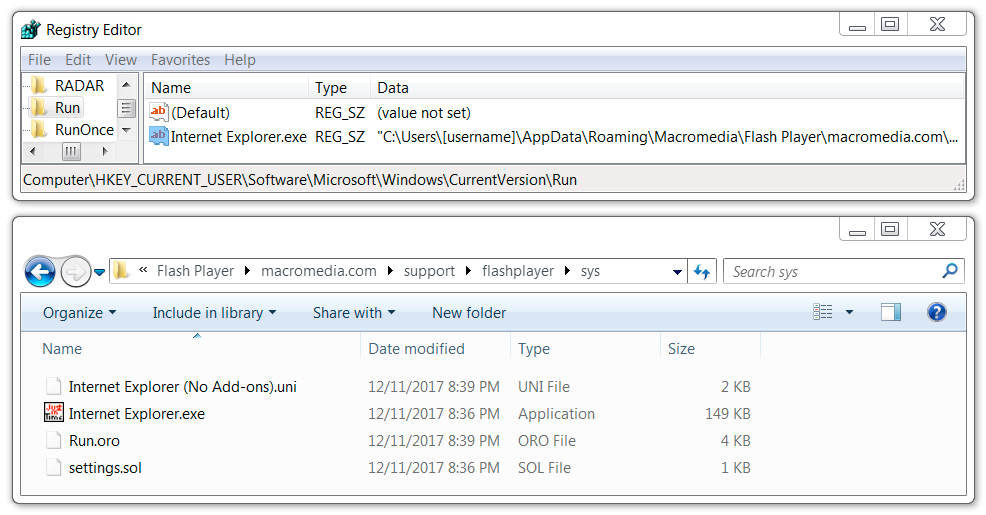Open the recent locations dropdown arrow
Screen dimensions: 986x515
(x=99, y=272)
